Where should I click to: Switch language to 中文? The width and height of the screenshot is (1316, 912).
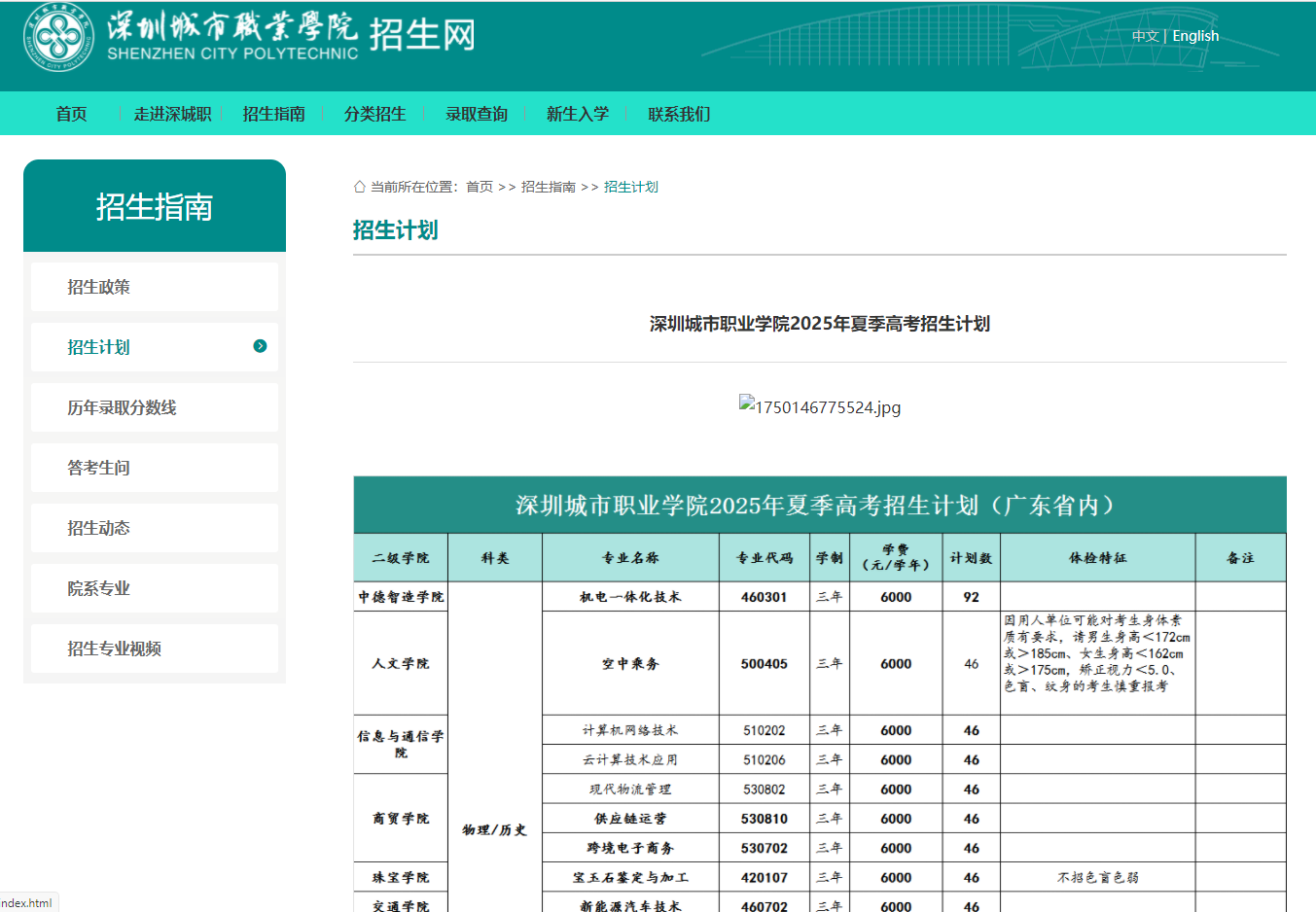pyautogui.click(x=1144, y=35)
